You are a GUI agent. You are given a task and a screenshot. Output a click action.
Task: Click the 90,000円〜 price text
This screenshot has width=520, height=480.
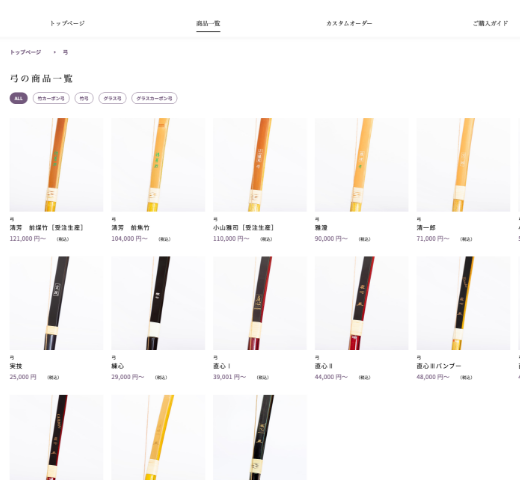[331, 239]
